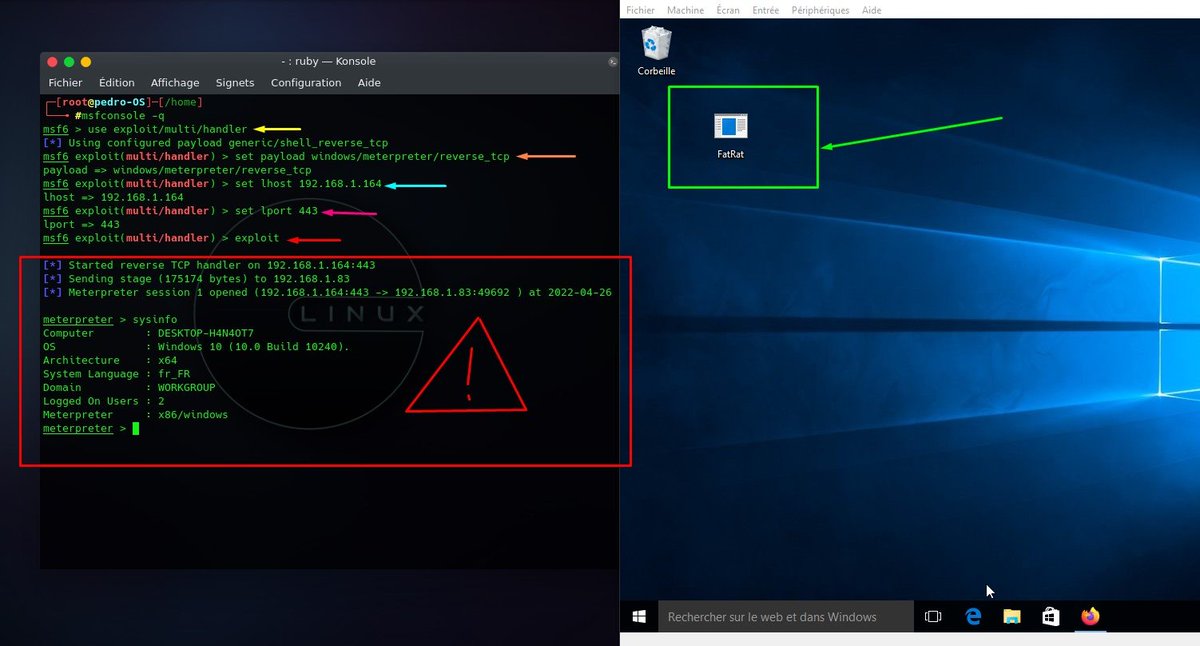Click the Architecture value 'x64'
The image size is (1200, 646).
tap(167, 360)
